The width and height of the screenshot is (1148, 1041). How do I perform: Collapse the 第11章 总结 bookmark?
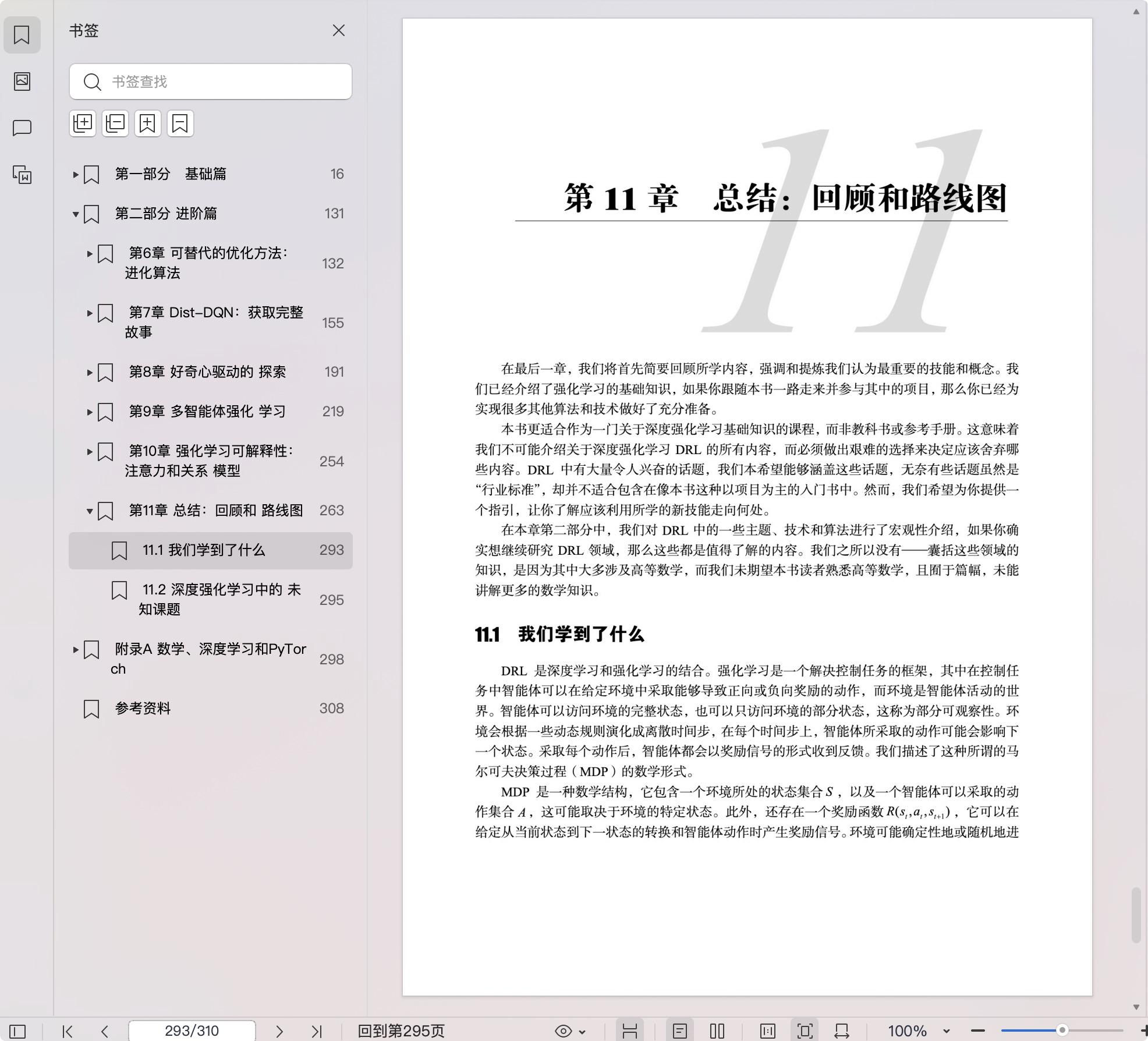pos(90,511)
